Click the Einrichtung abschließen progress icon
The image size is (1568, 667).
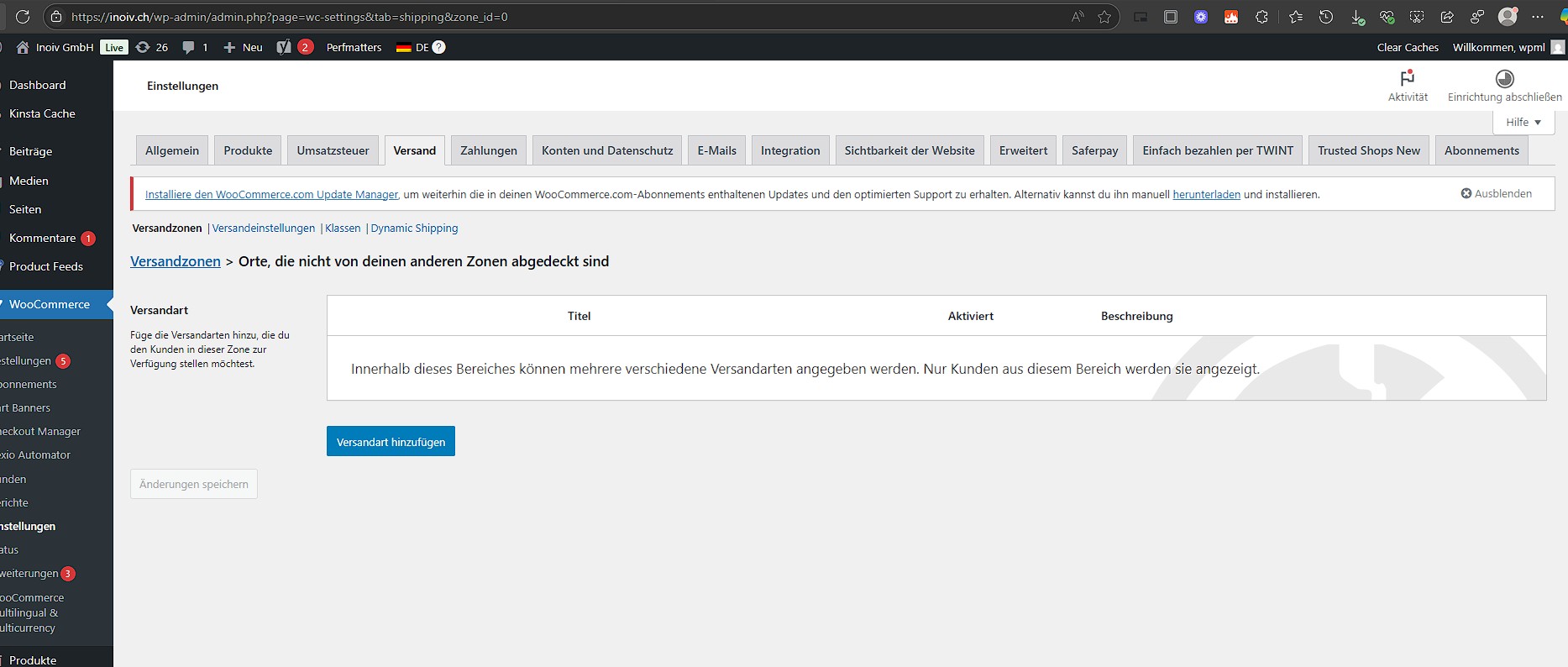point(1504,79)
